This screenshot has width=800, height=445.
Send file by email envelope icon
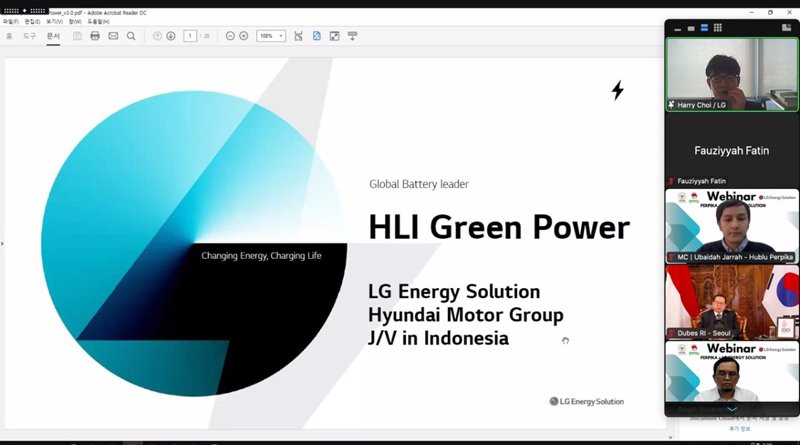click(113, 36)
